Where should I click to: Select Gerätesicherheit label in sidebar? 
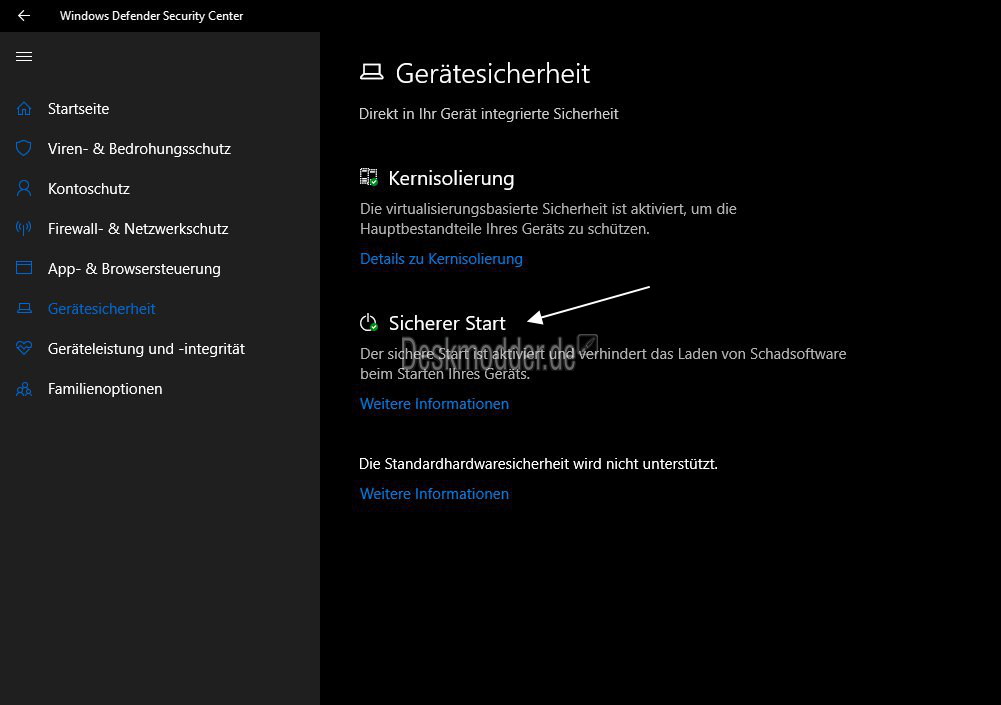tap(102, 308)
